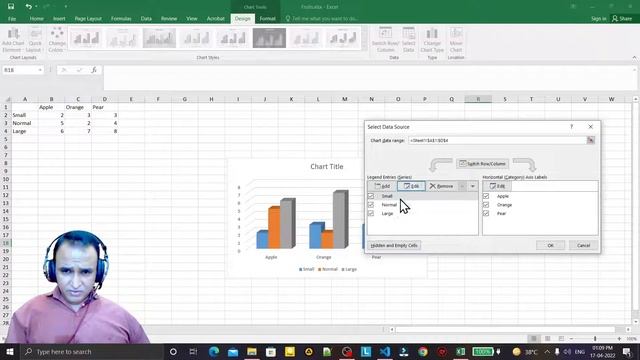
Task: Launch Microsoft Edge from taskbar
Action: (x=213, y=351)
